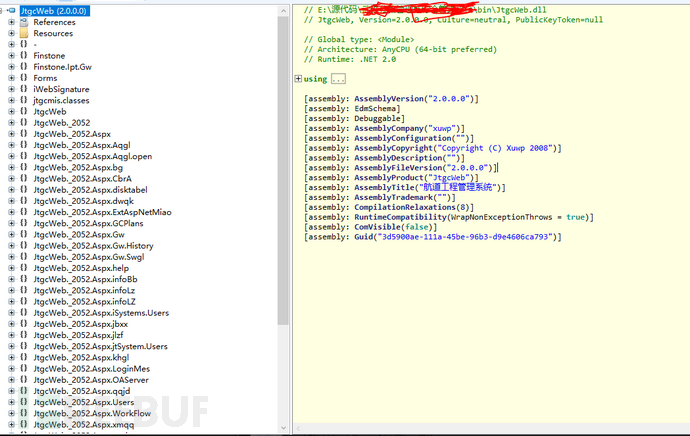Image resolution: width=690 pixels, height=436 pixels.
Task: Expand the JtgcWeb._2052.Aspx.ExtAspNetMiao namespace
Action: 11,212
